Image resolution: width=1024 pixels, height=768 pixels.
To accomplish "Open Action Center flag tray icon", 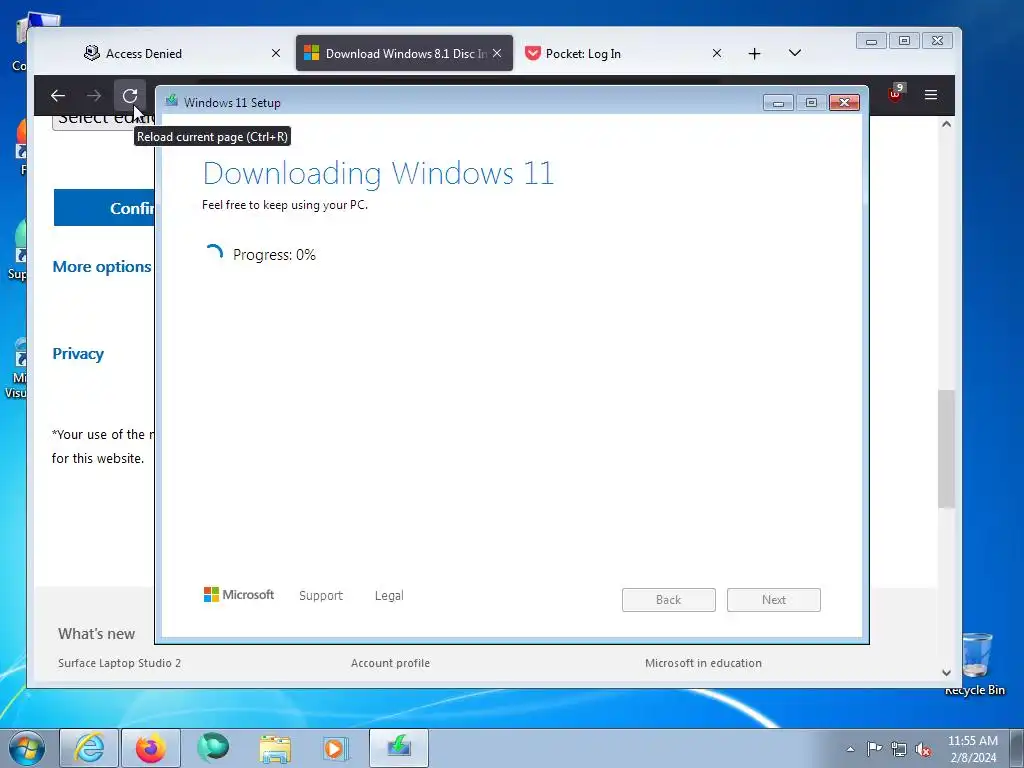I will (874, 748).
